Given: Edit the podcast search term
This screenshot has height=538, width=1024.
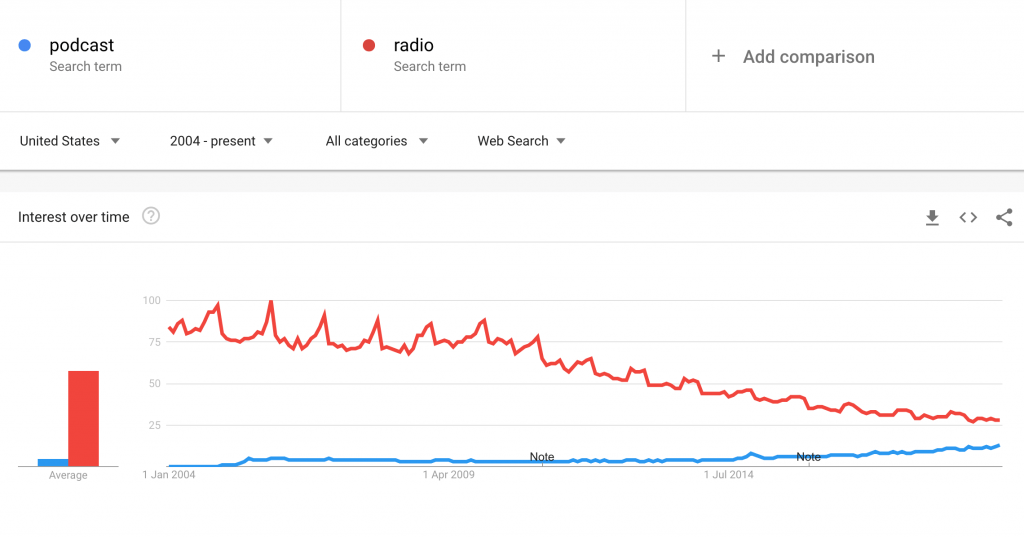Looking at the screenshot, I should pyautogui.click(x=82, y=45).
